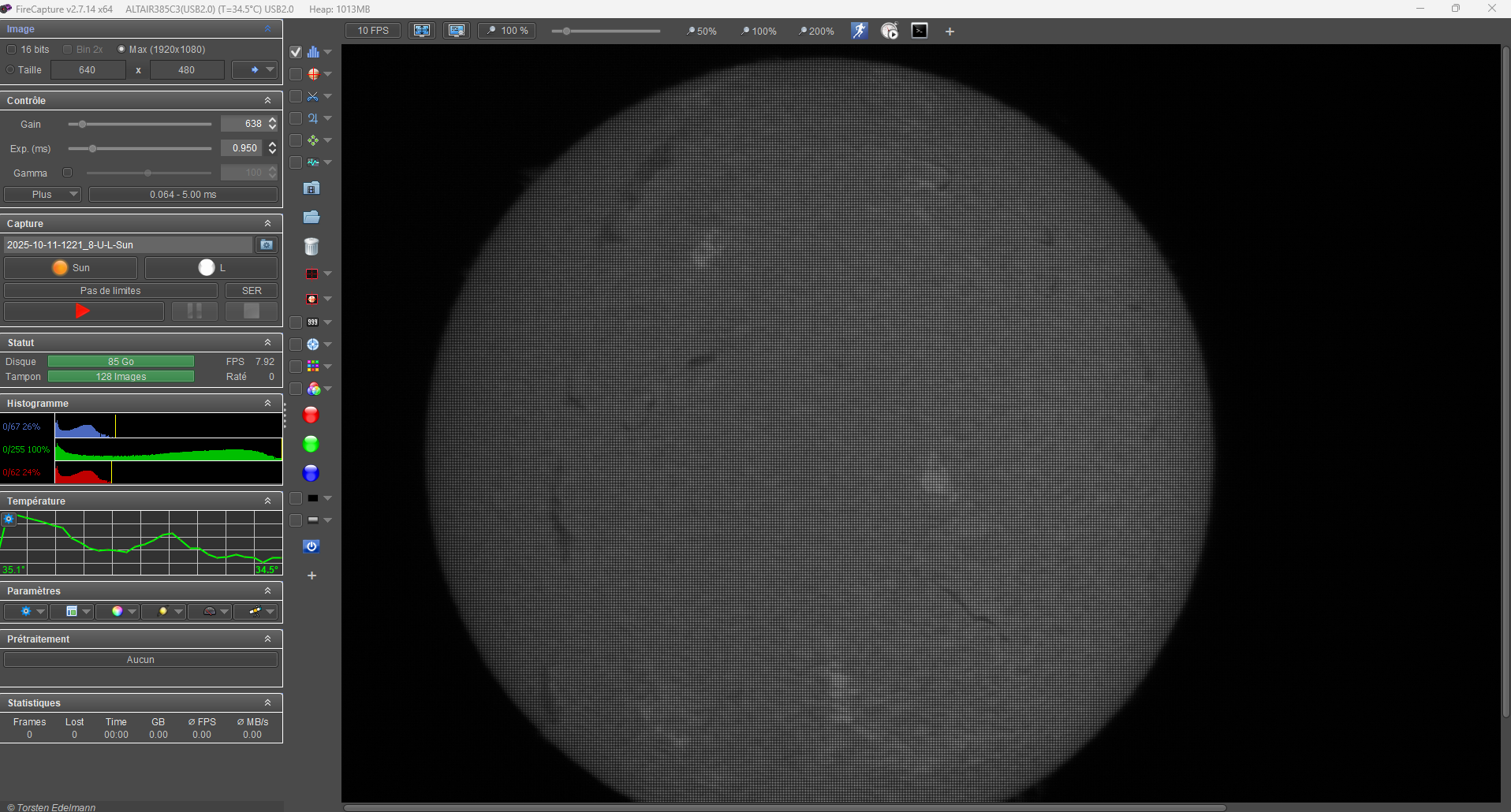Screen dimensions: 1511x812
Task: Open the capture folder icon
Action: tap(312, 217)
